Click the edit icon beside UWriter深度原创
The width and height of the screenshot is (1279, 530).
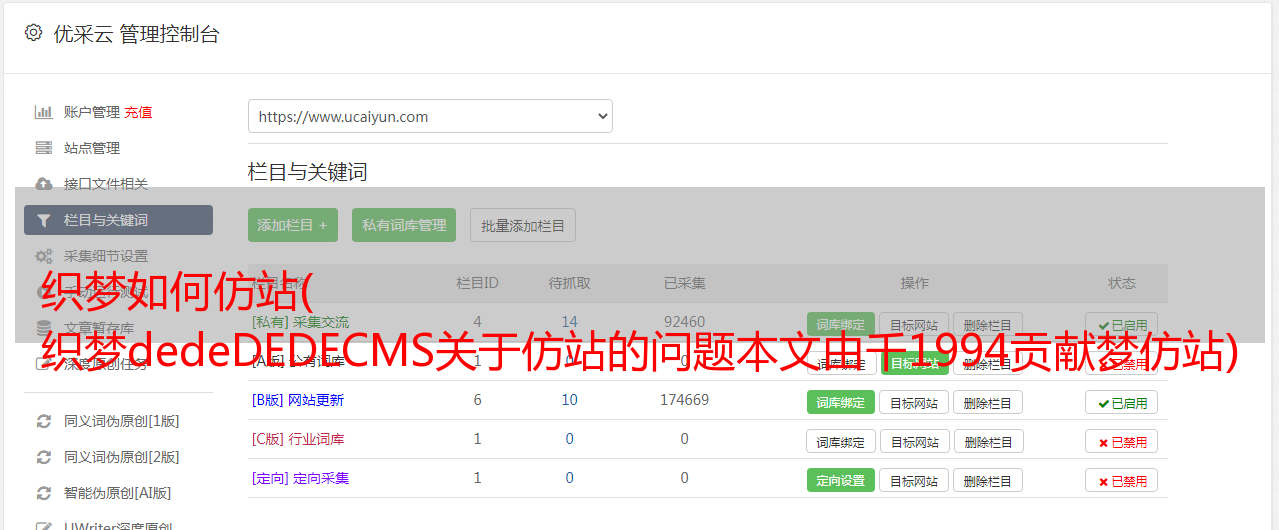(43, 525)
